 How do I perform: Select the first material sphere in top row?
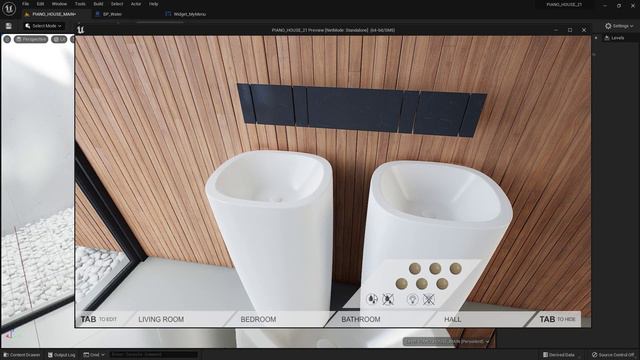415,268
